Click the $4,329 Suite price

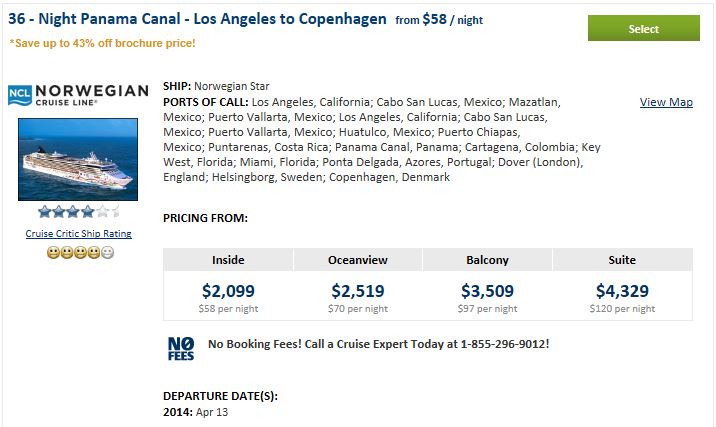coord(622,291)
